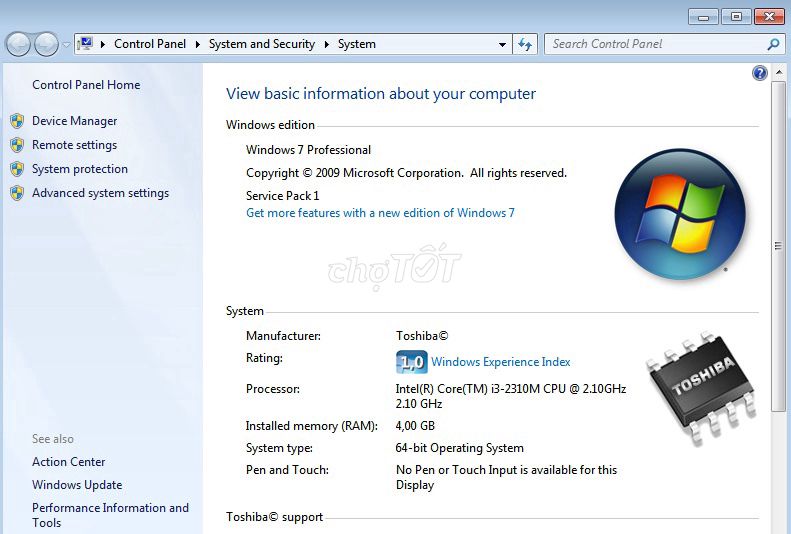The image size is (791, 534).
Task: Expand the recent pages dropdown near Back button
Action: click(x=66, y=44)
